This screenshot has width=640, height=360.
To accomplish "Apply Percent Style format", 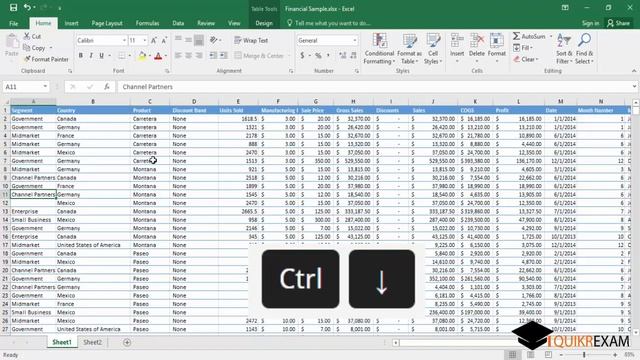I will (318, 56).
